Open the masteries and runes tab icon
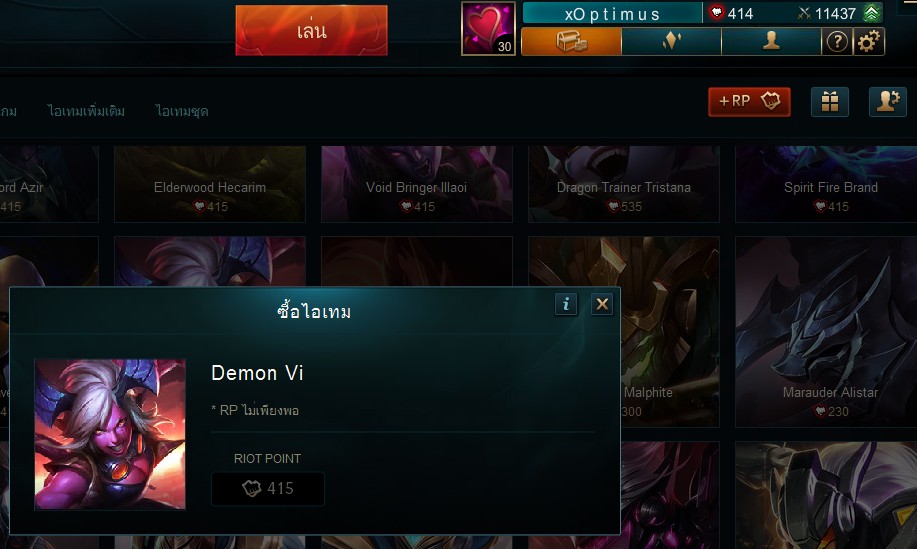Viewport: 917px width, 549px height. 671,42
